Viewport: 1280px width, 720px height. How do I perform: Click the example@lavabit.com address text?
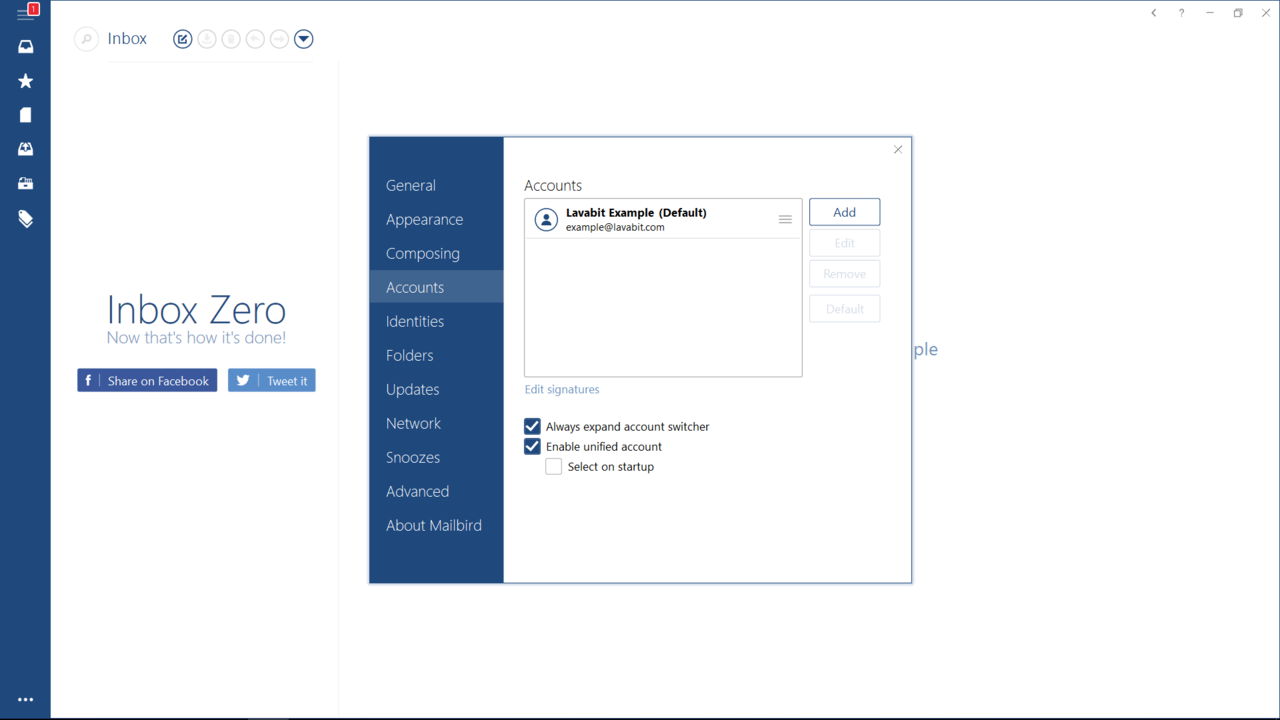(615, 227)
